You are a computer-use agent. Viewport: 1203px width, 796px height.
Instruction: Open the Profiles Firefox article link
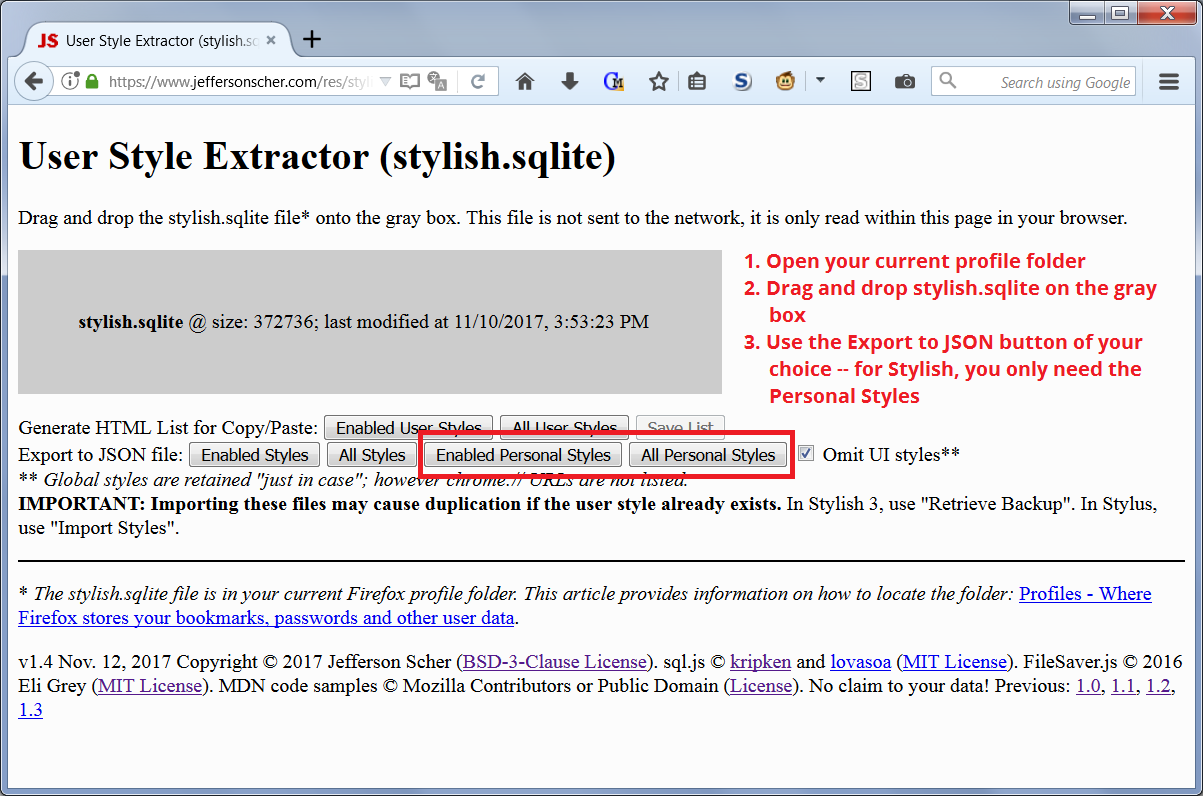585,605
